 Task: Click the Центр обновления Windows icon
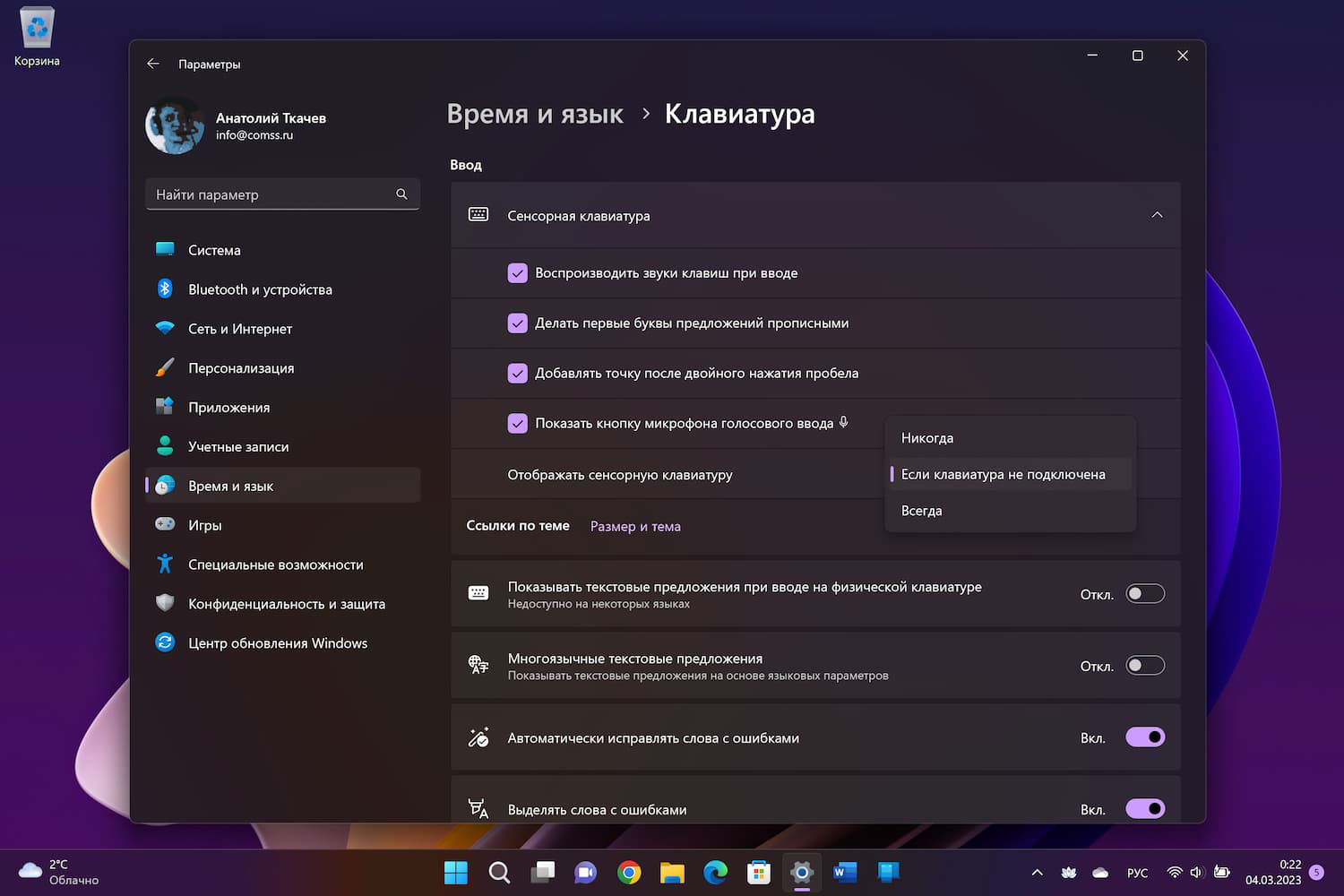click(165, 642)
